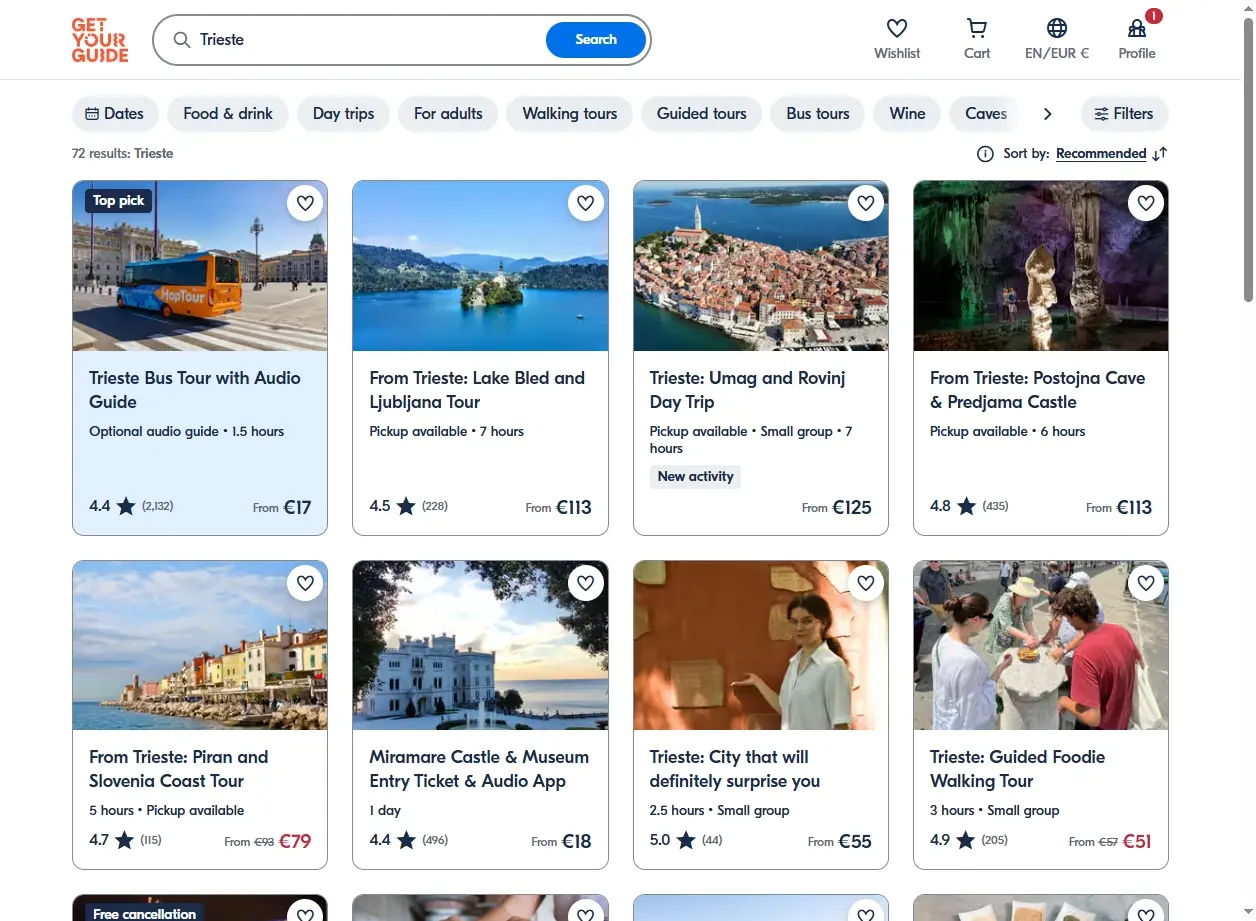Click the Top pick badge
This screenshot has width=1256, height=921.
point(119,201)
